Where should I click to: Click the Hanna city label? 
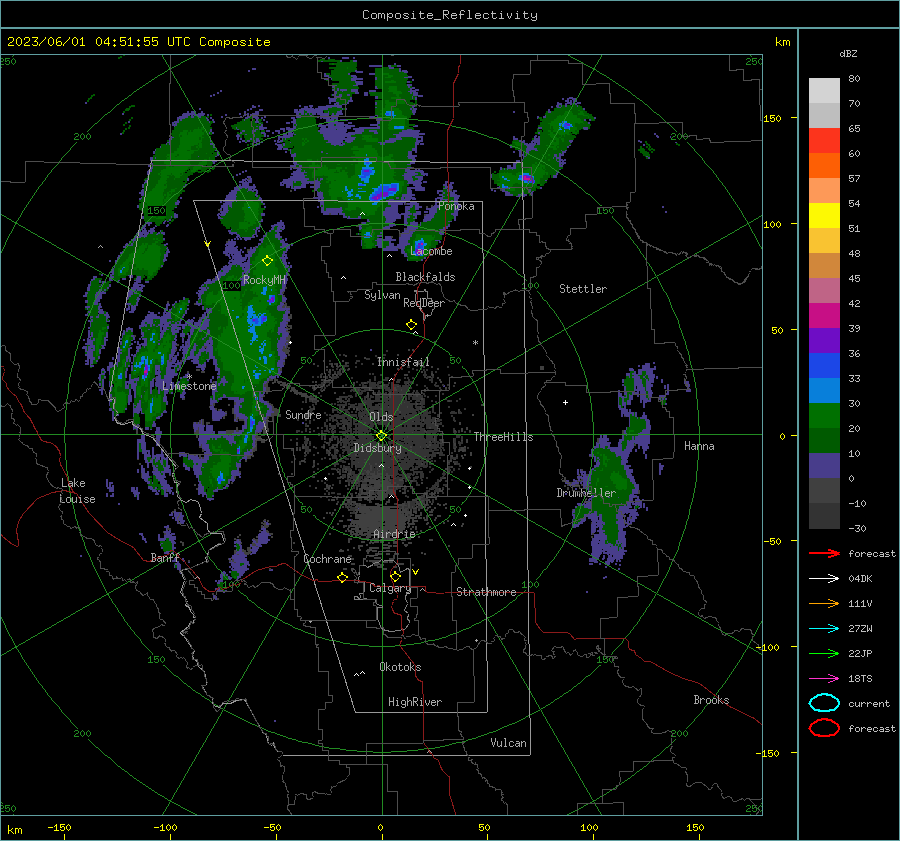pos(699,446)
